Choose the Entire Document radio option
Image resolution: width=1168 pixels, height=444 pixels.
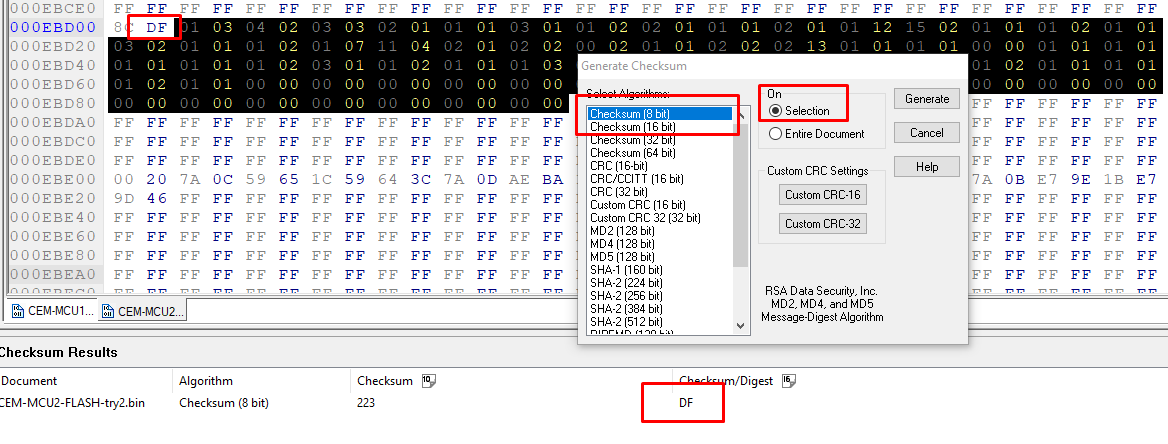(x=775, y=134)
